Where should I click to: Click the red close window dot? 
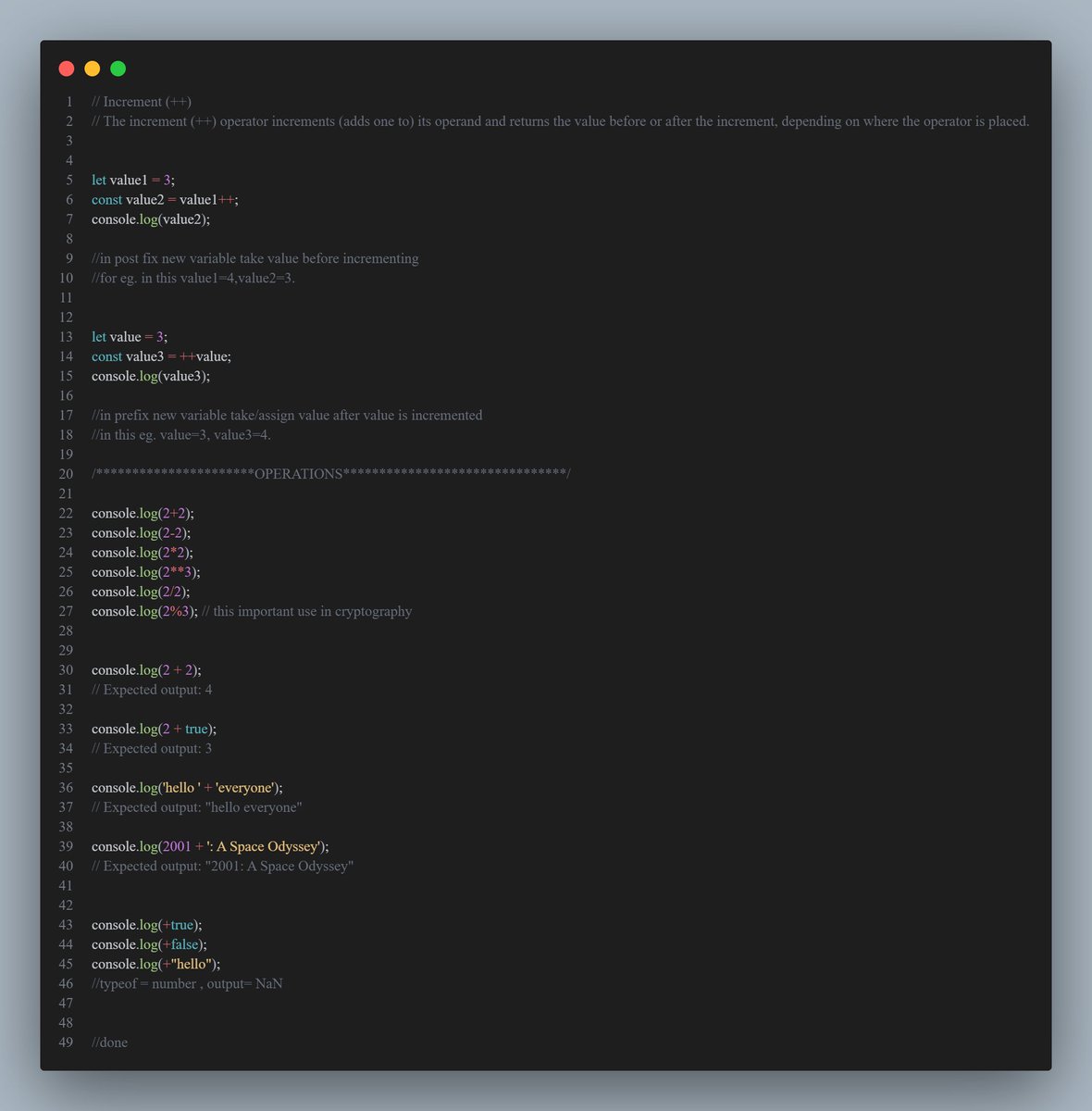pyautogui.click(x=67, y=69)
